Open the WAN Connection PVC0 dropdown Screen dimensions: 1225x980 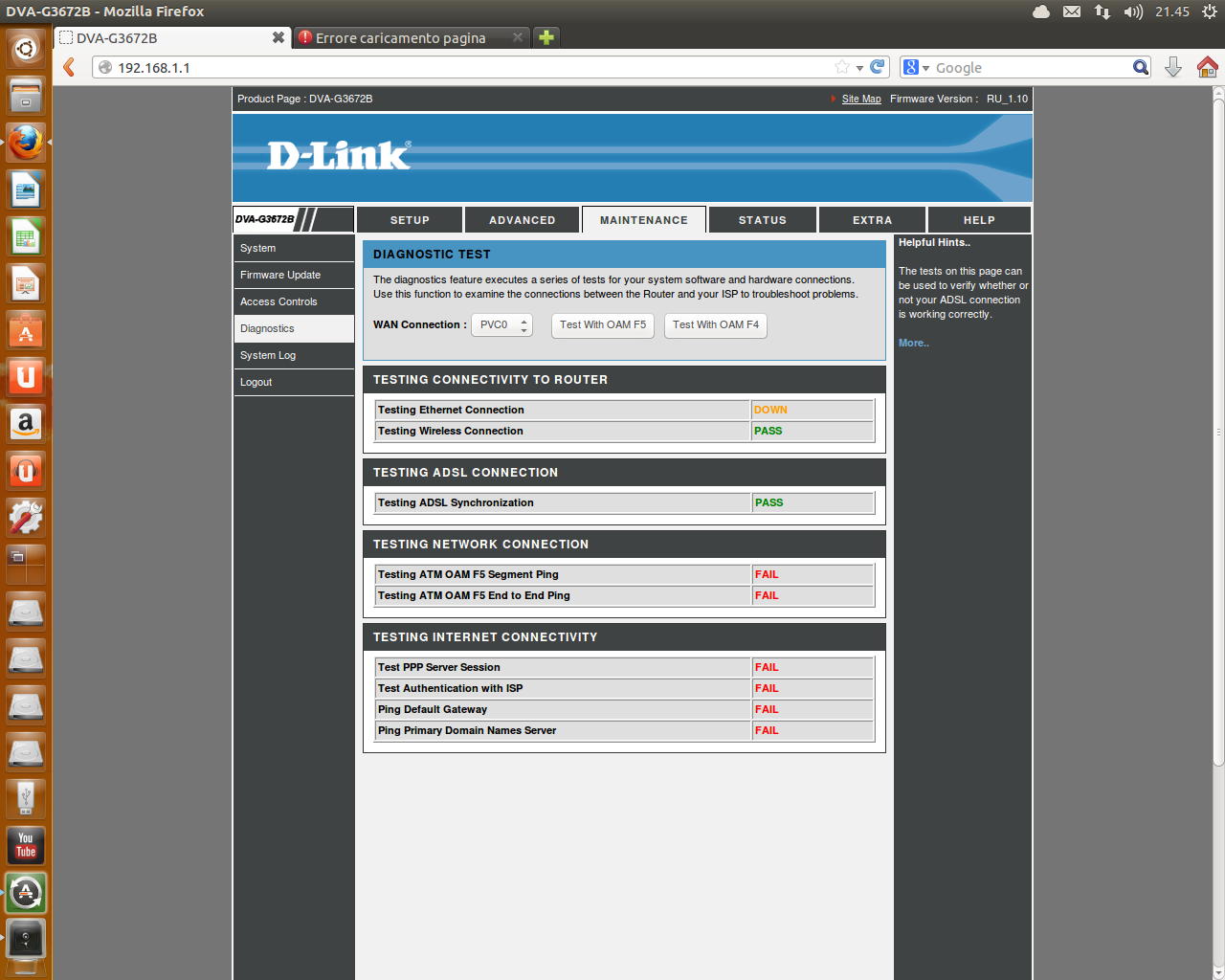(501, 325)
